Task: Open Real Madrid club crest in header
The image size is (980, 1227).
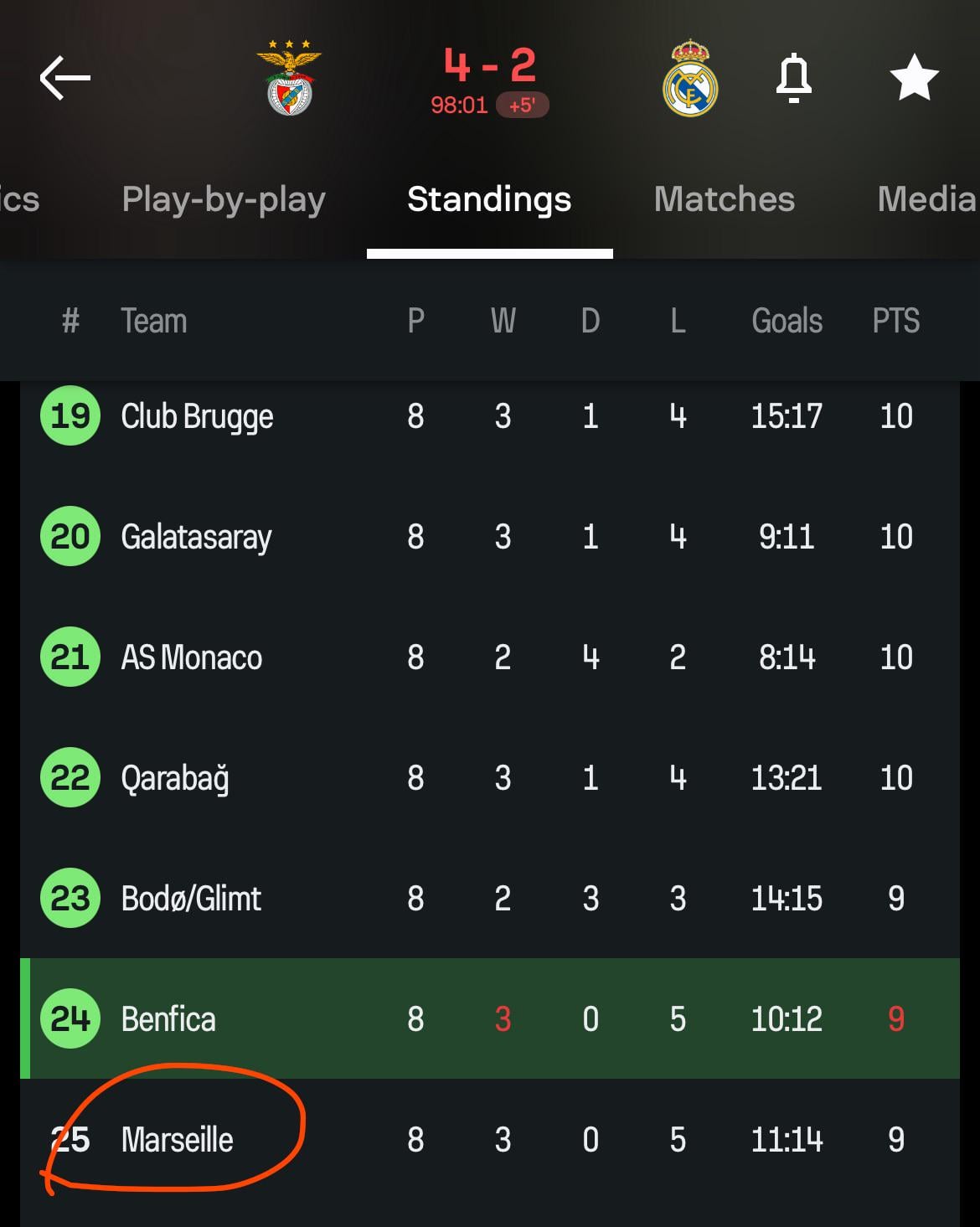Action: (690, 79)
